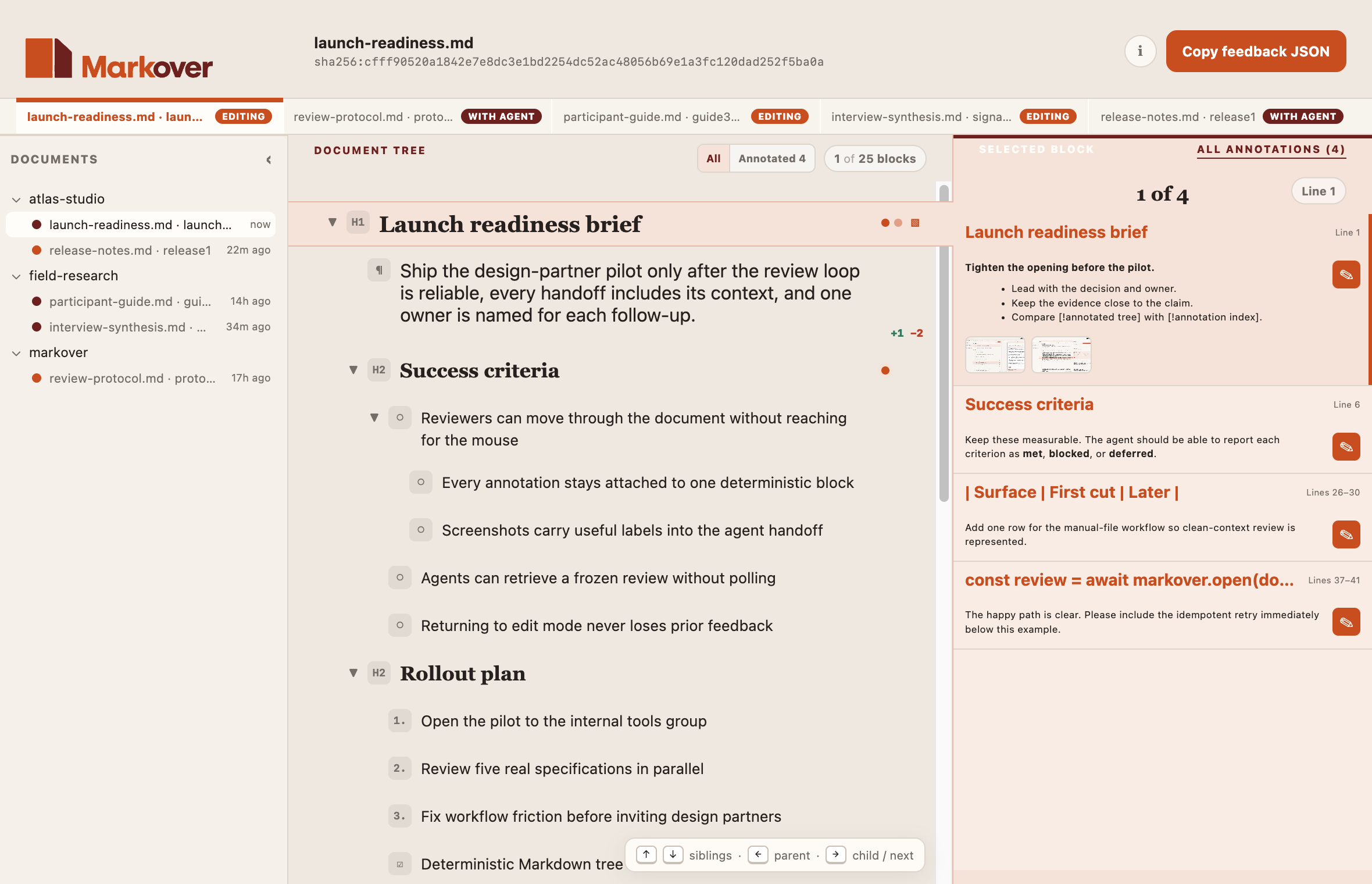Open the Selected Block panel tab

[x=1036, y=149]
